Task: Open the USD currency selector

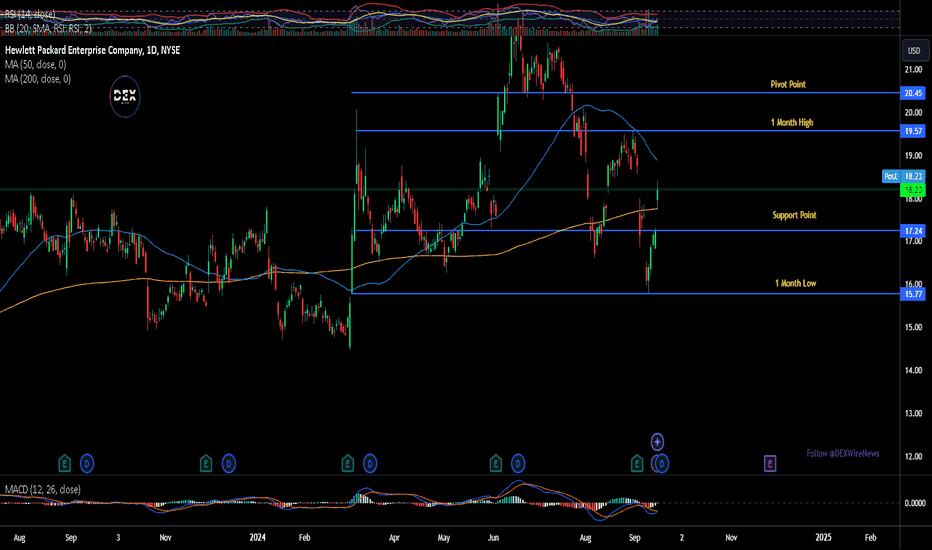Action: tap(914, 51)
